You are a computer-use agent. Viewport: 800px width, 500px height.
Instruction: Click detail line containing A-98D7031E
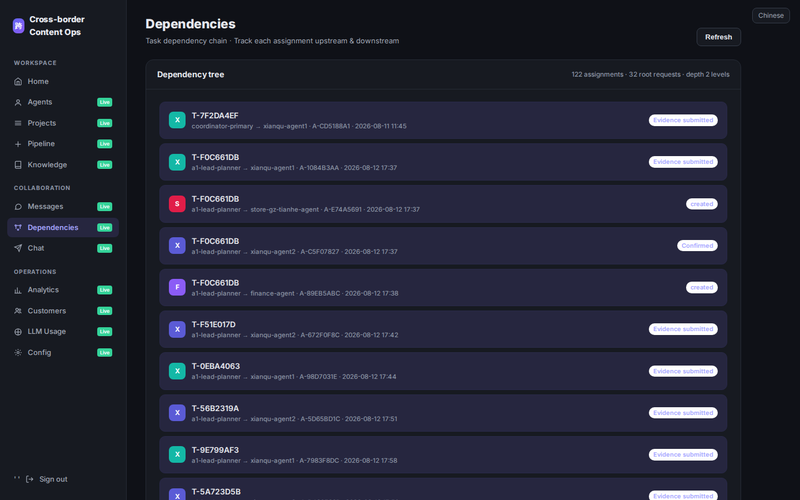coord(294,377)
